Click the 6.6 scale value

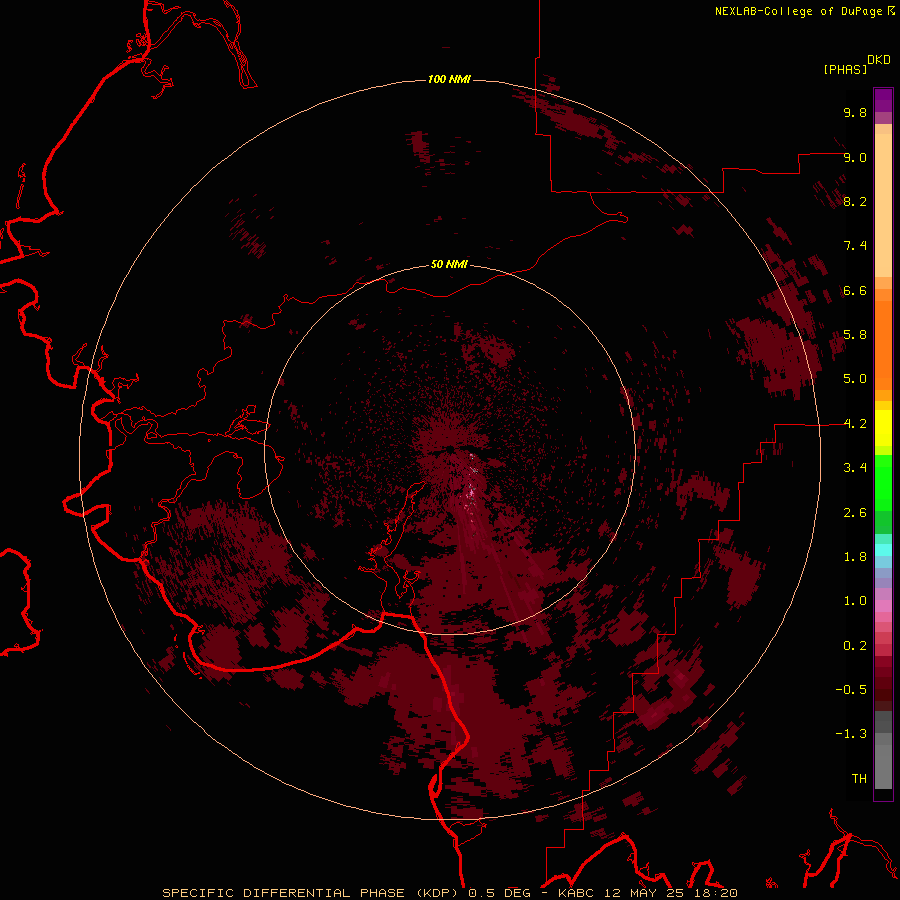[855, 290]
